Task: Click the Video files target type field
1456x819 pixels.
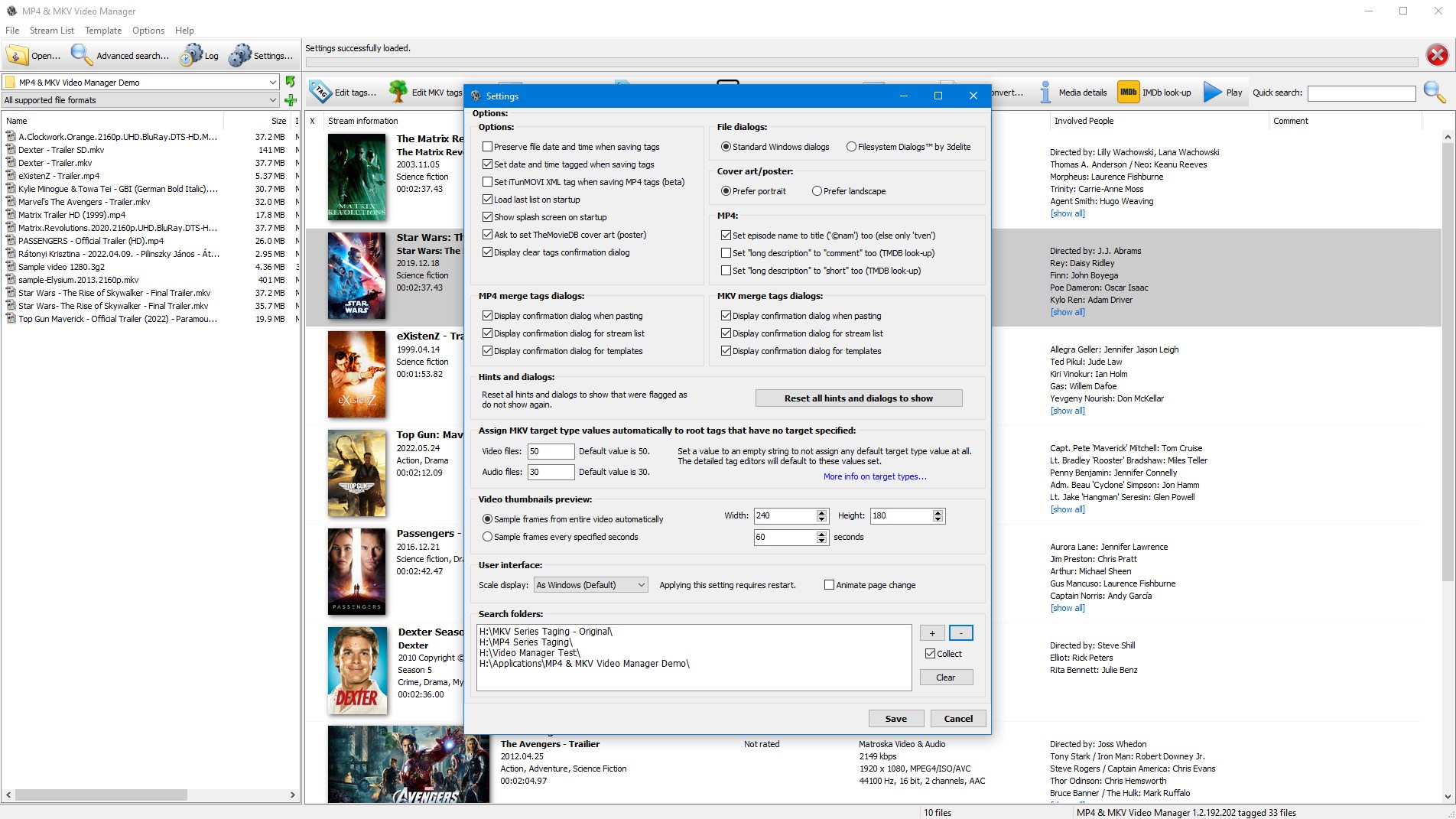Action: [551, 451]
